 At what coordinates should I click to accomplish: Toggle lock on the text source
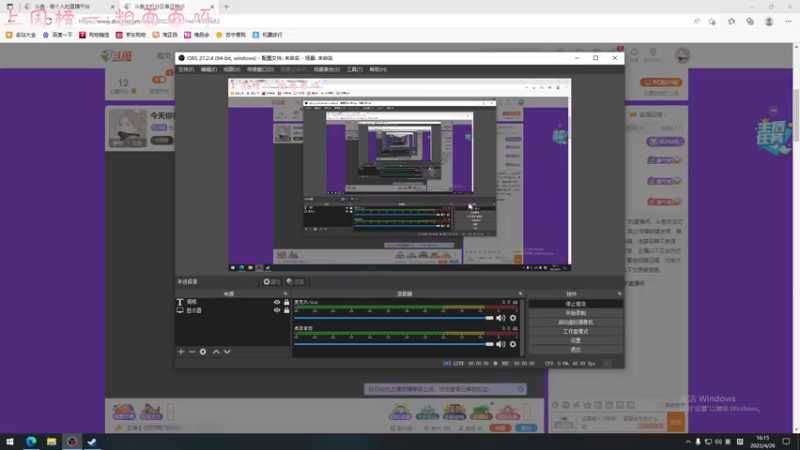(x=286, y=302)
